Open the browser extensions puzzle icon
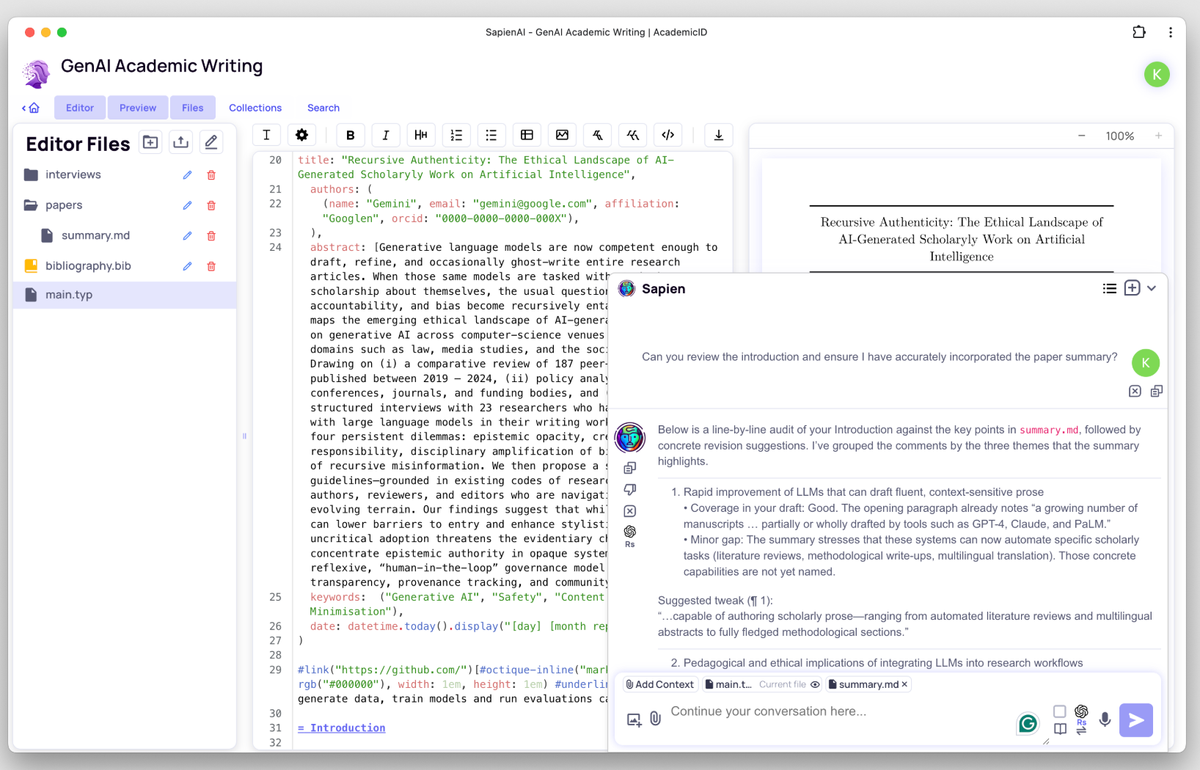 (x=1139, y=32)
